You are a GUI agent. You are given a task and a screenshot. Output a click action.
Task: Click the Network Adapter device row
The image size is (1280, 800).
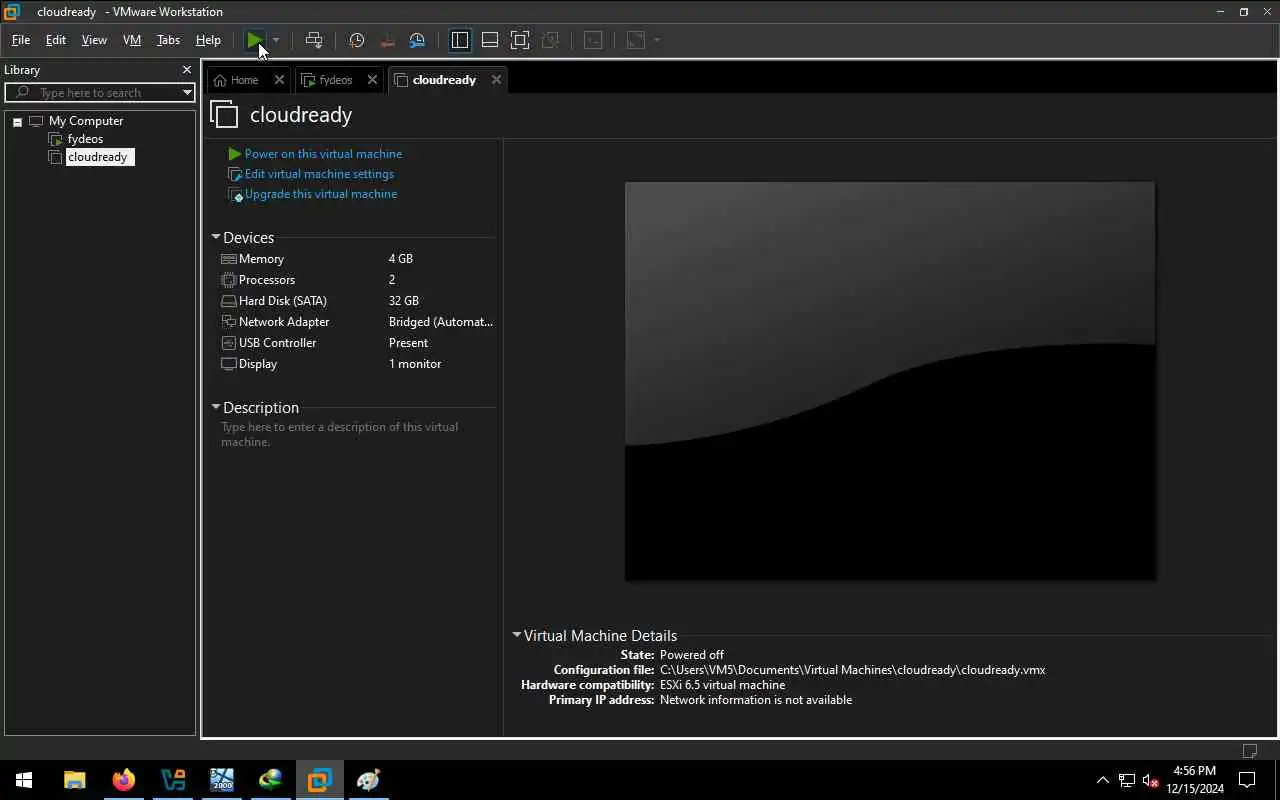tap(356, 322)
